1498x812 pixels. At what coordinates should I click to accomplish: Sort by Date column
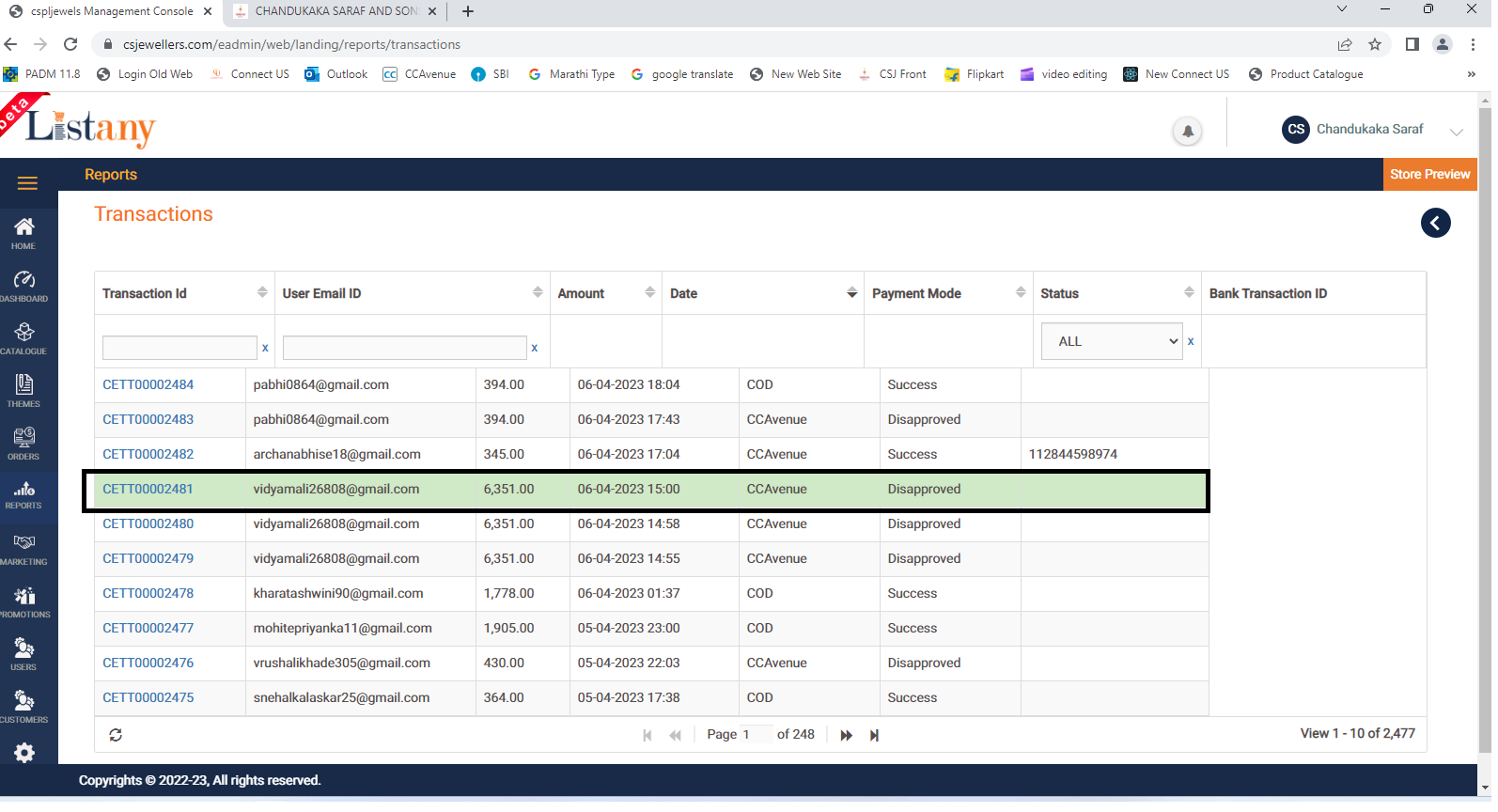point(852,292)
